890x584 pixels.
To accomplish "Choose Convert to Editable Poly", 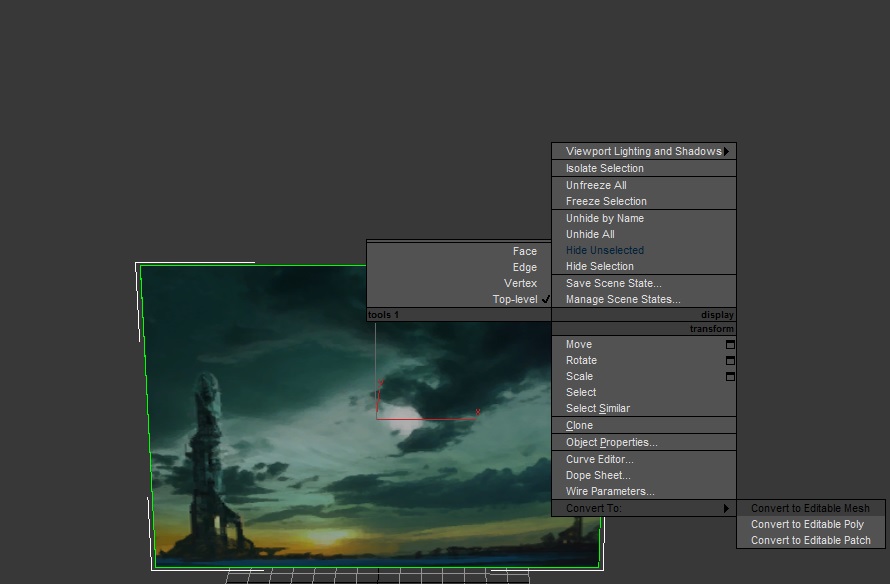I will click(x=807, y=524).
